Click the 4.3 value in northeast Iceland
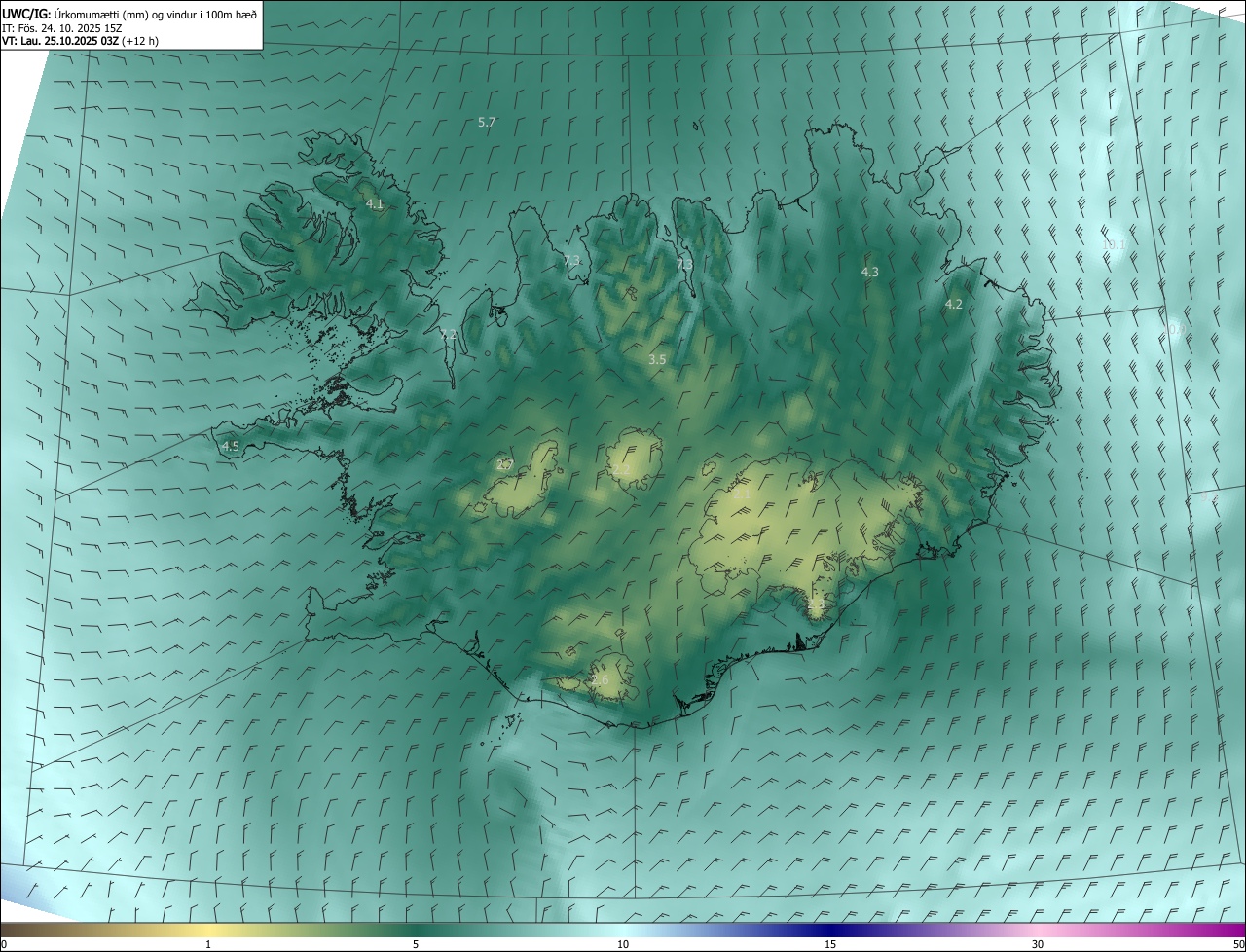The width and height of the screenshot is (1246, 952). [870, 272]
